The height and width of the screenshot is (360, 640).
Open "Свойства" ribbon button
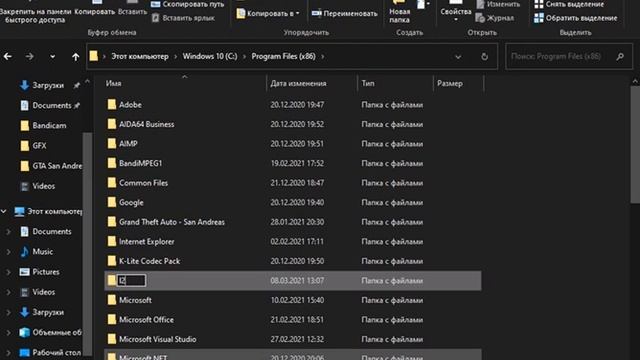(456, 11)
